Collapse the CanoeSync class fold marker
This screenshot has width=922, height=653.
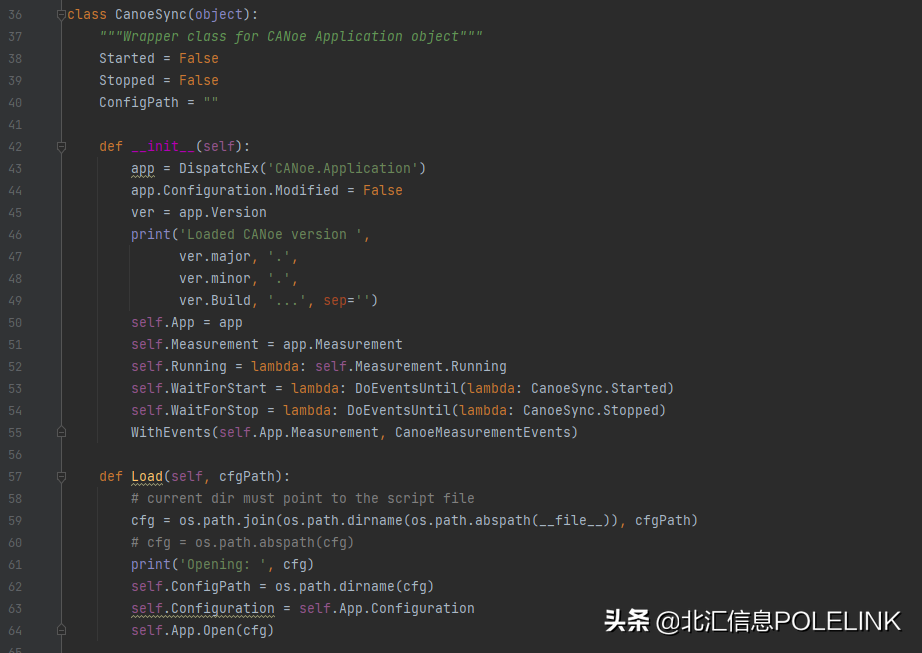(62, 15)
